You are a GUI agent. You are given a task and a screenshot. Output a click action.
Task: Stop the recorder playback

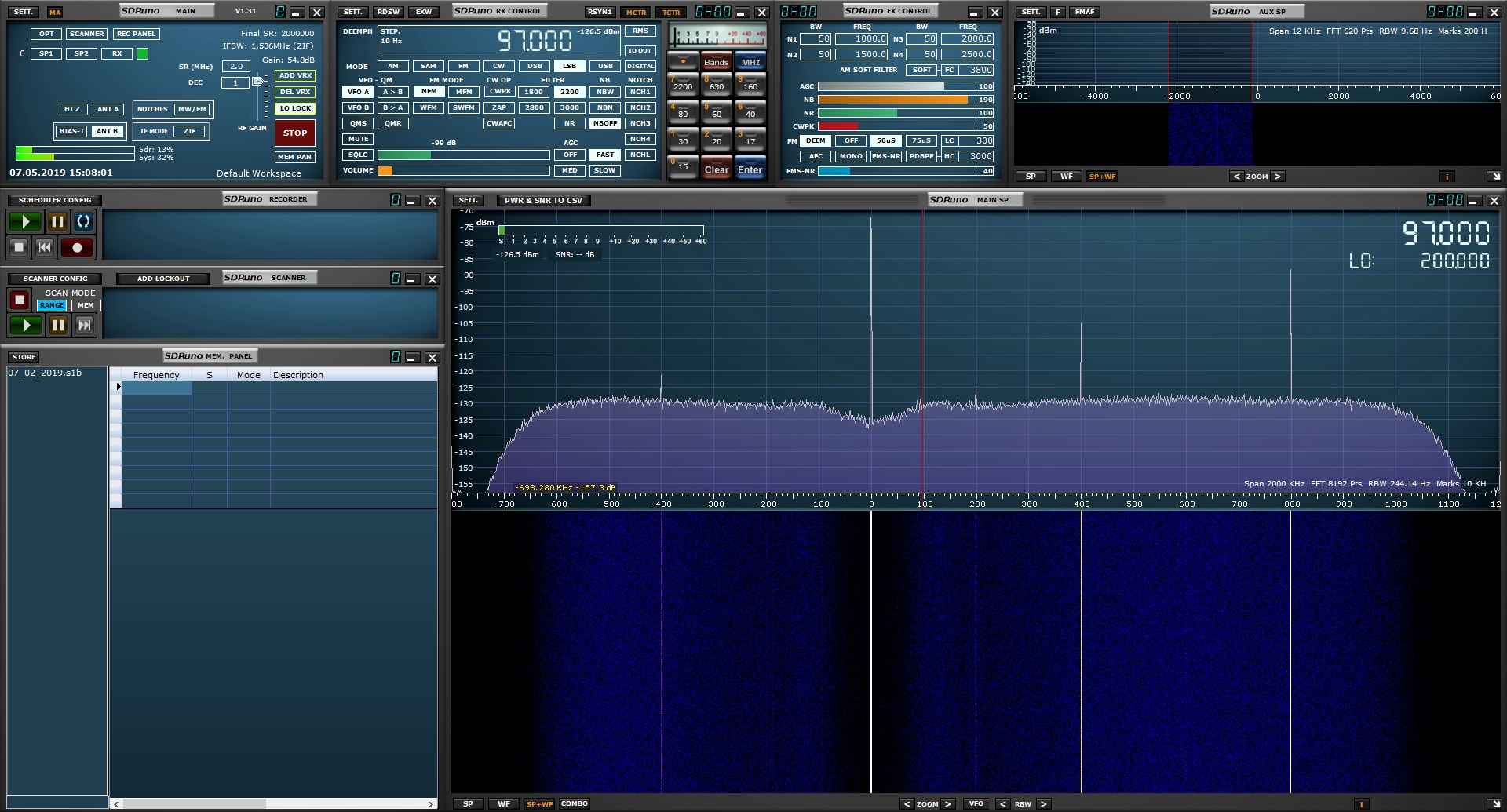(20, 248)
